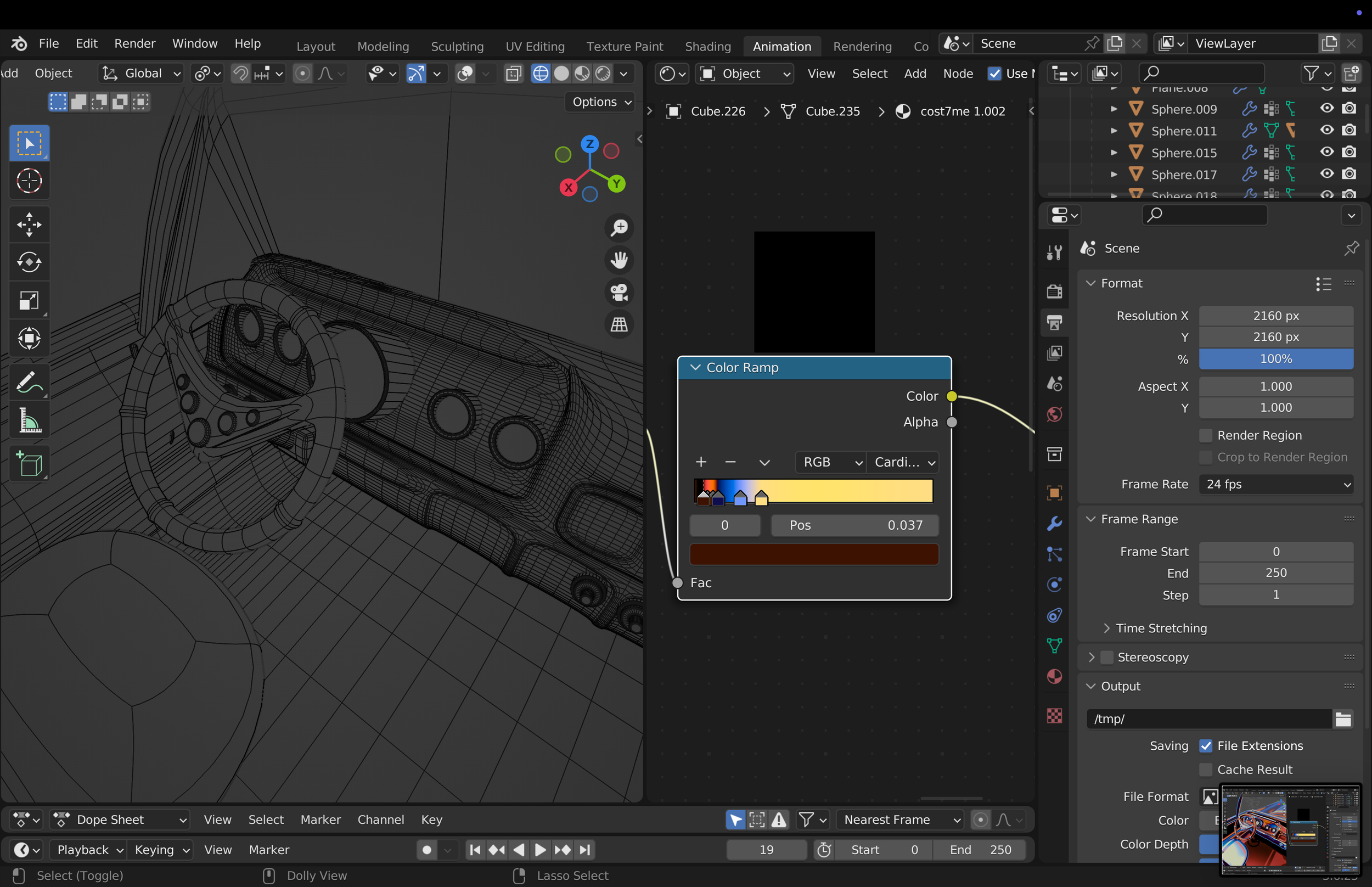Open the World properties tab
The image size is (1372, 887).
[1054, 414]
